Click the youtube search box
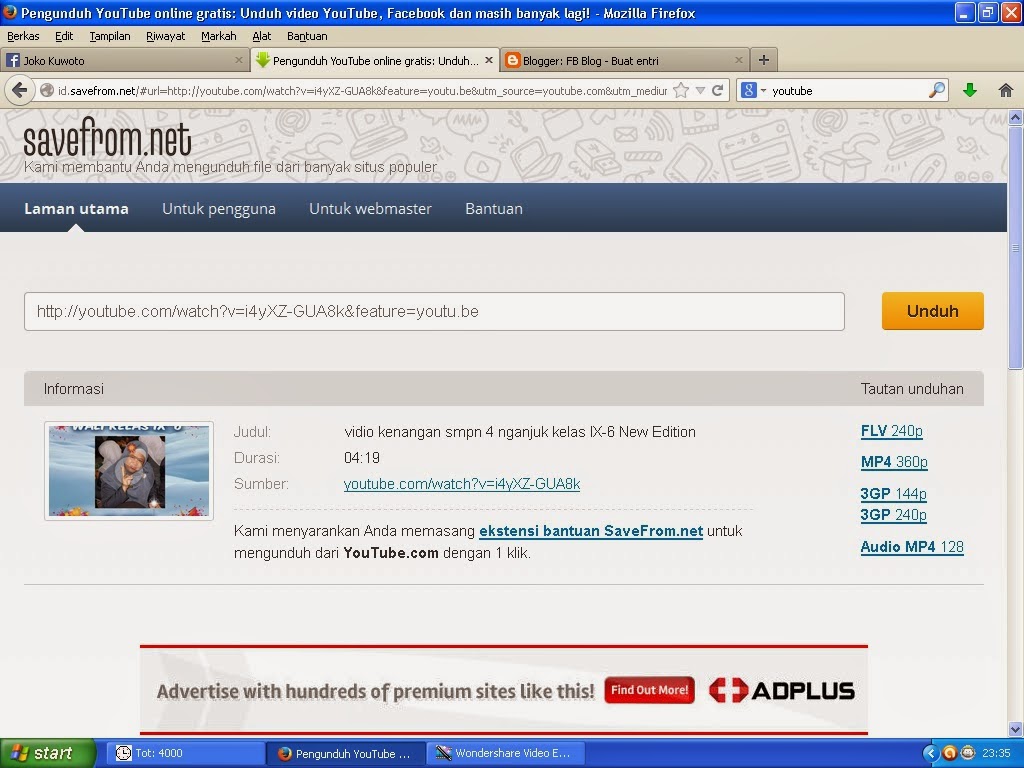1024x768 pixels. click(848, 91)
